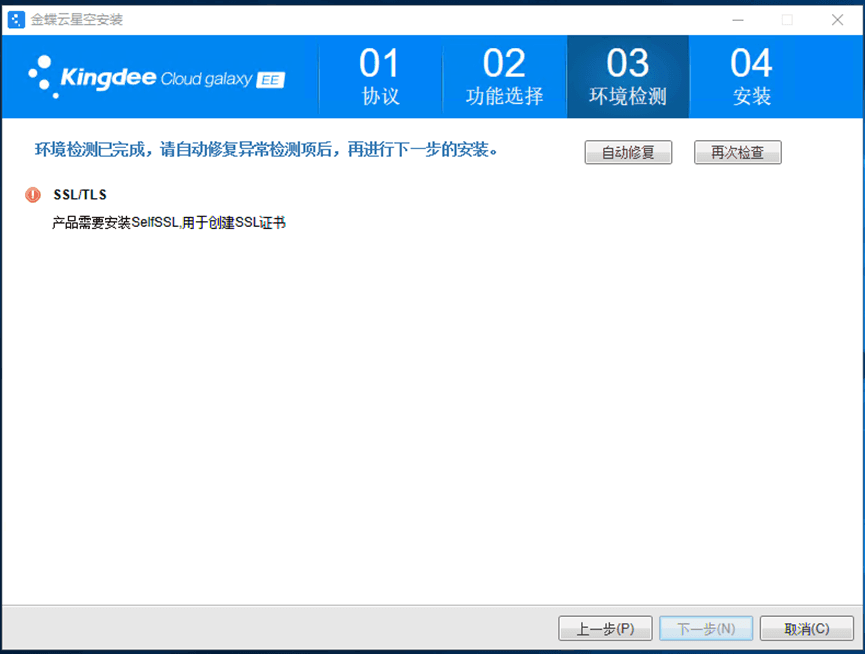865x654 pixels.
Task: Close the installer with the X button
Action: tap(837, 19)
